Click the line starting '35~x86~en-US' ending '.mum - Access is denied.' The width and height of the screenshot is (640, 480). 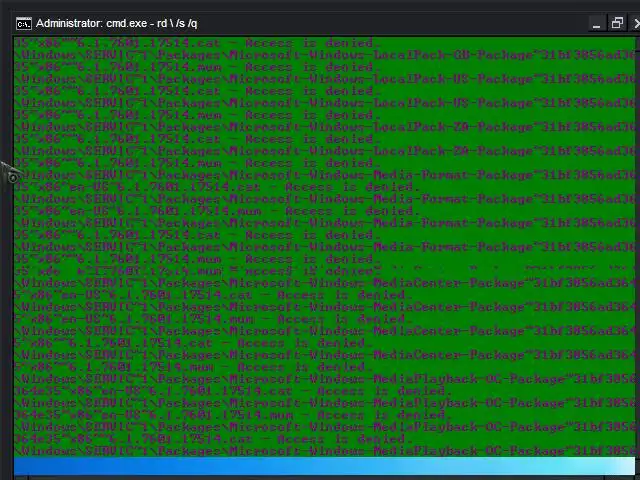click(x=216, y=211)
